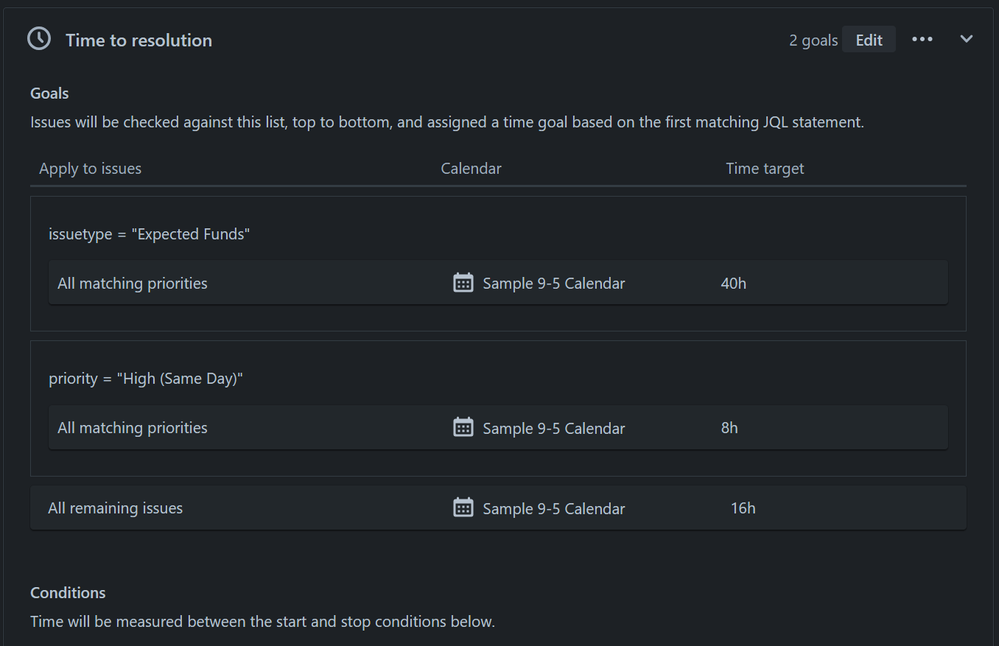The image size is (999, 646).
Task: Click Sample 9-5 Calendar in Expected Funds goal
Action: (x=554, y=284)
